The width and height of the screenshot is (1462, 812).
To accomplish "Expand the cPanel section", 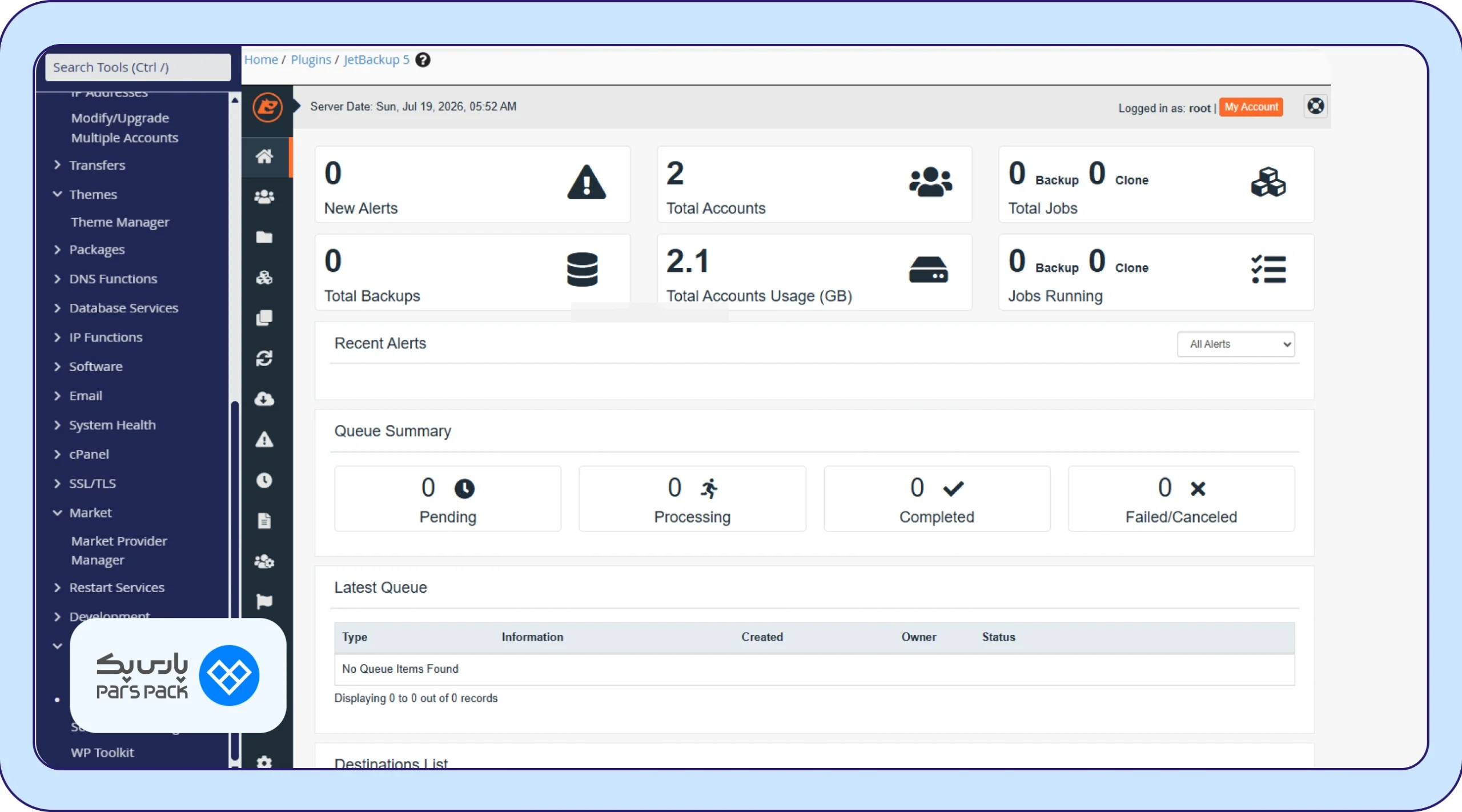I will [57, 454].
